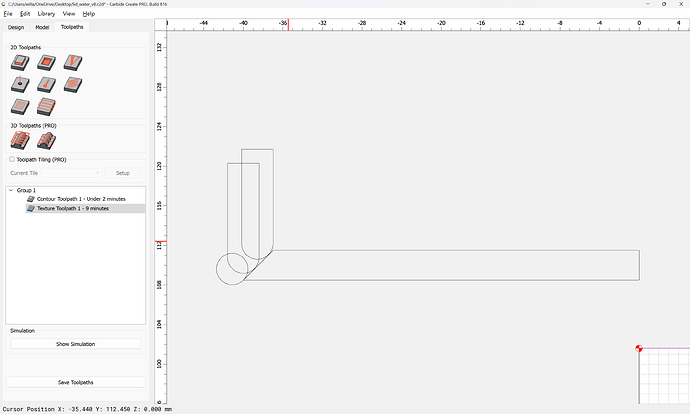The width and height of the screenshot is (690, 414).
Task: Open the View menu
Action: (x=69, y=14)
